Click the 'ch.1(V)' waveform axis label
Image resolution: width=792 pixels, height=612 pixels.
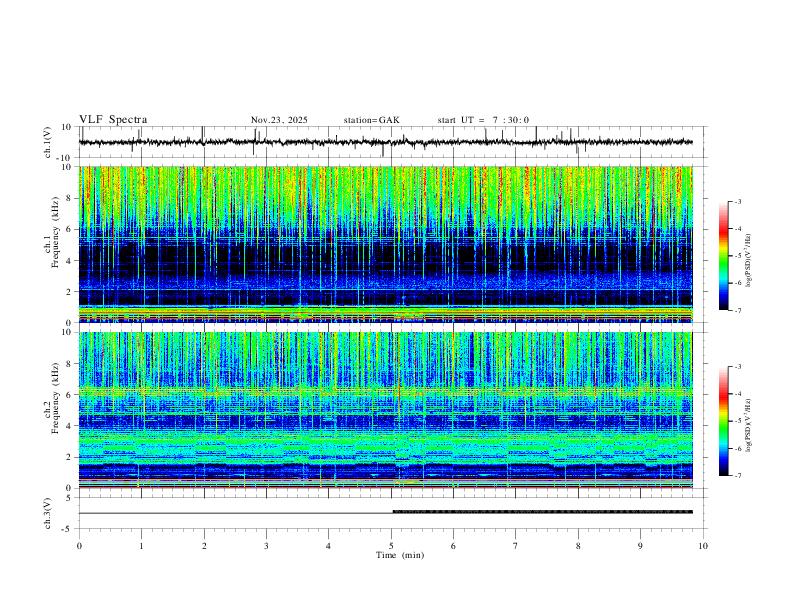pos(48,142)
